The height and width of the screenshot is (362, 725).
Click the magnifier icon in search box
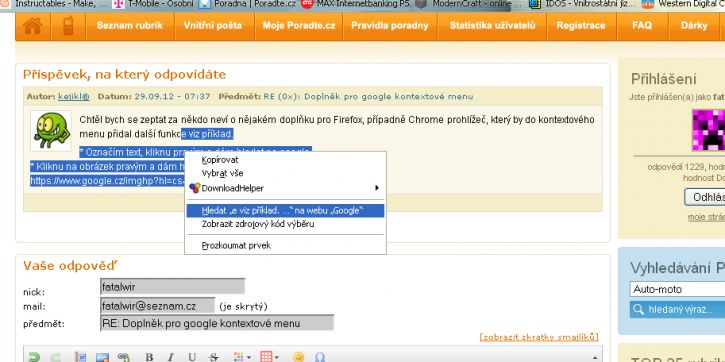point(639,309)
